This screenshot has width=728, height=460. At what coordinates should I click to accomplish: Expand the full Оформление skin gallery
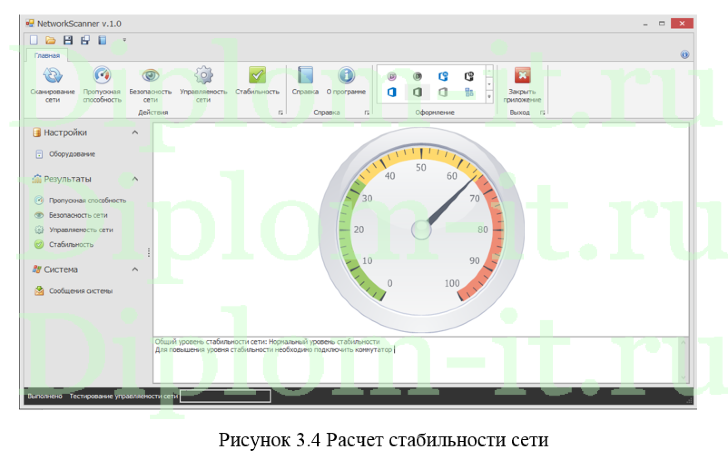[x=489, y=97]
